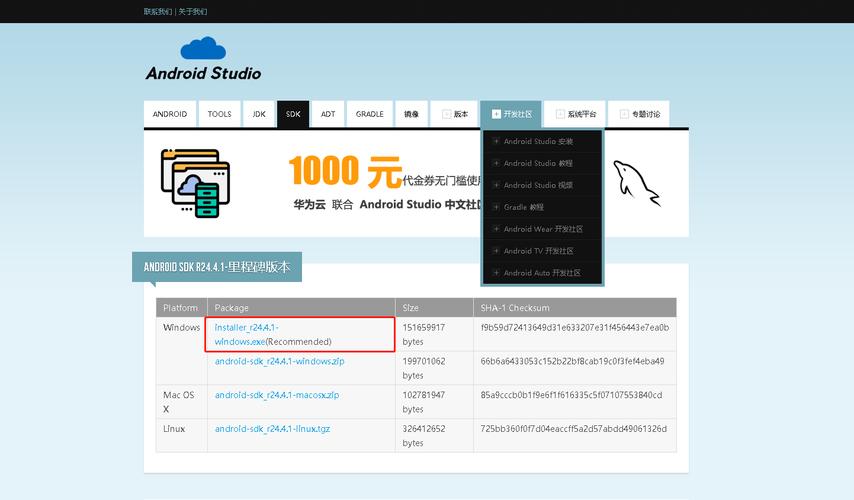Choose Android Wear 开发社区 menu entry
The height and width of the screenshot is (500, 854).
click(x=542, y=229)
